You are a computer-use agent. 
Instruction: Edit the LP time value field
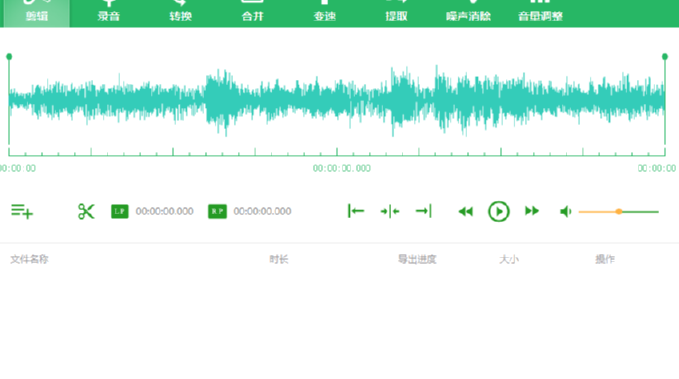(x=165, y=211)
